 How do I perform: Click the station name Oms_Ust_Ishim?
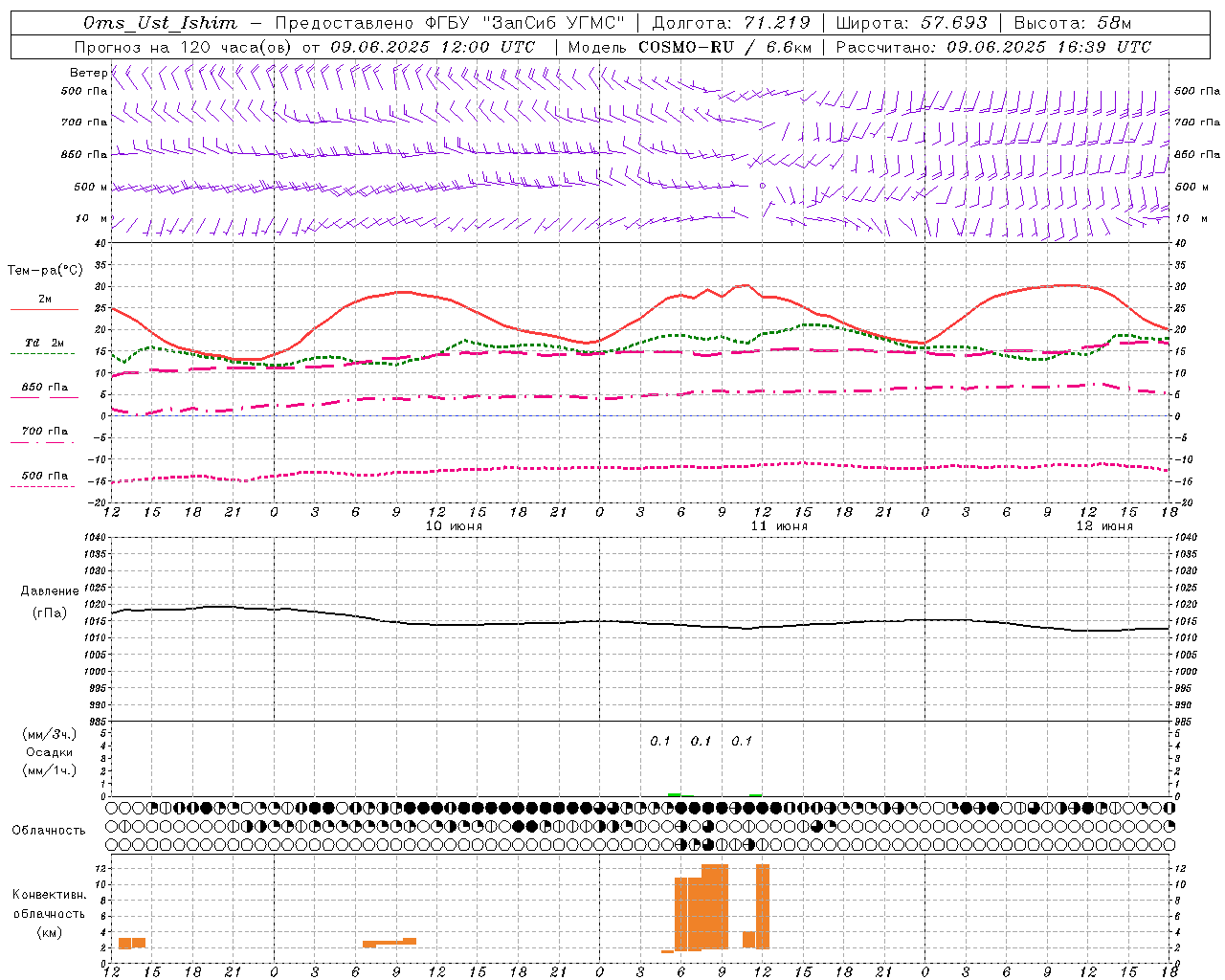[x=160, y=23]
